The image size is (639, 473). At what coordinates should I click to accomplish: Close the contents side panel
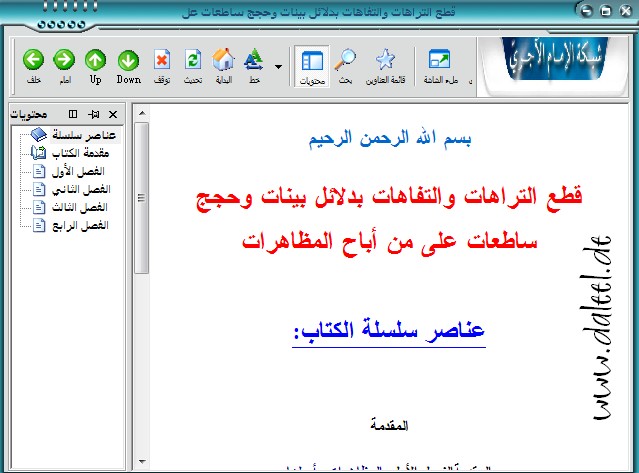(x=112, y=115)
